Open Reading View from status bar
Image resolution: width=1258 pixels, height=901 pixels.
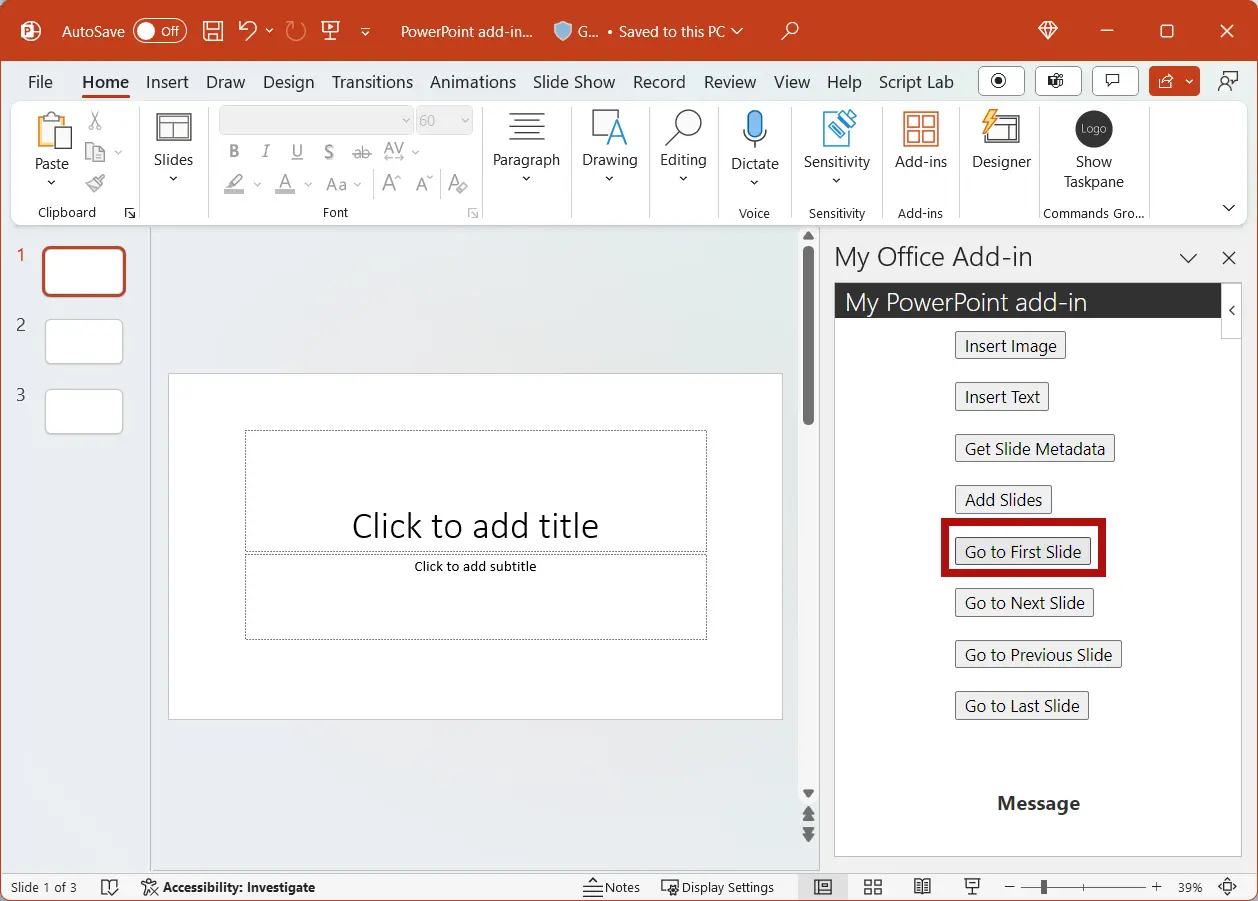pyautogui.click(x=922, y=887)
